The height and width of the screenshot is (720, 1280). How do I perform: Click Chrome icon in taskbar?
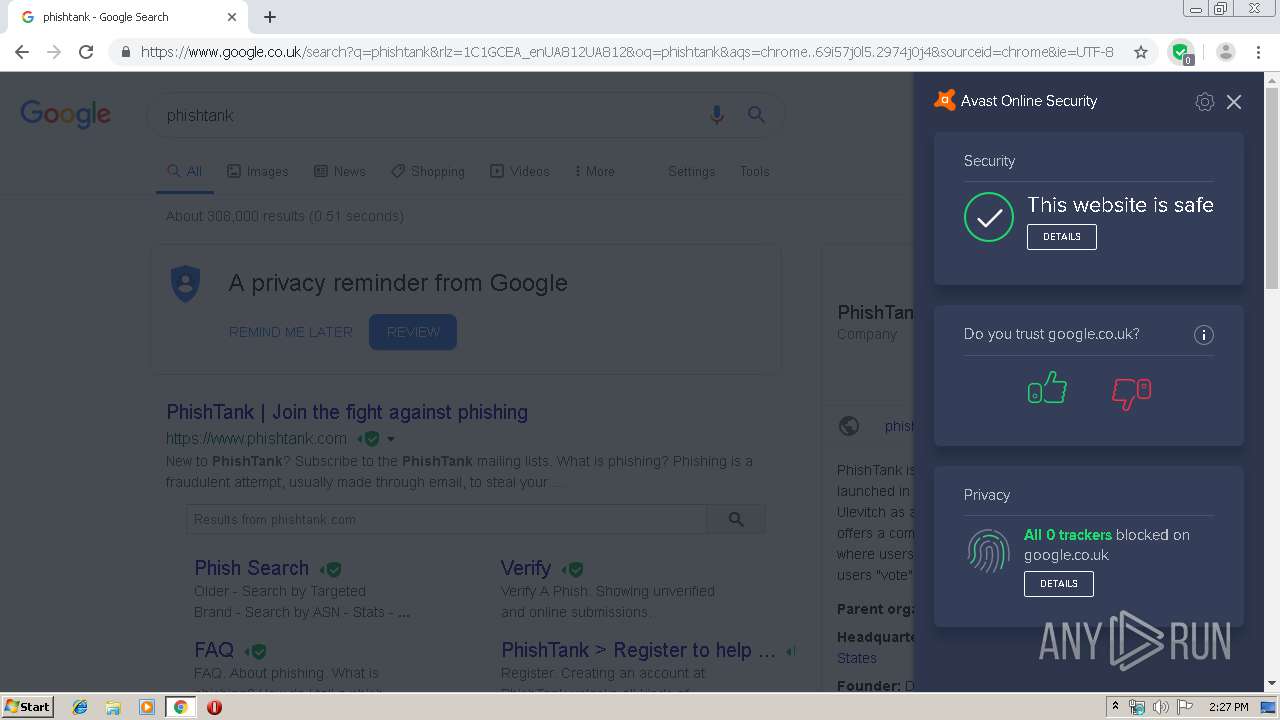181,706
